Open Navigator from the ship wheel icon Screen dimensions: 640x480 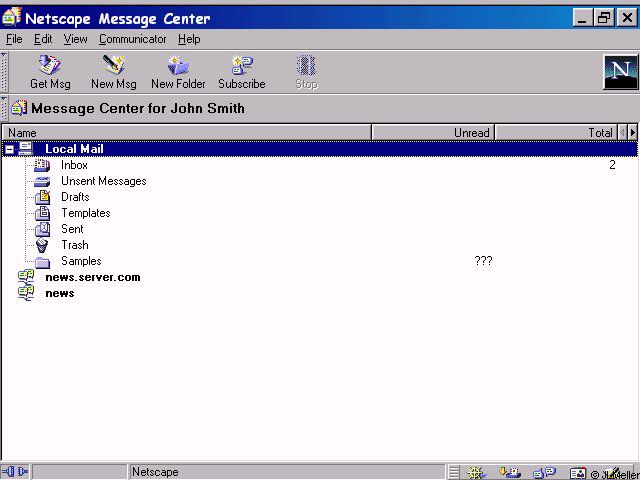(x=476, y=473)
